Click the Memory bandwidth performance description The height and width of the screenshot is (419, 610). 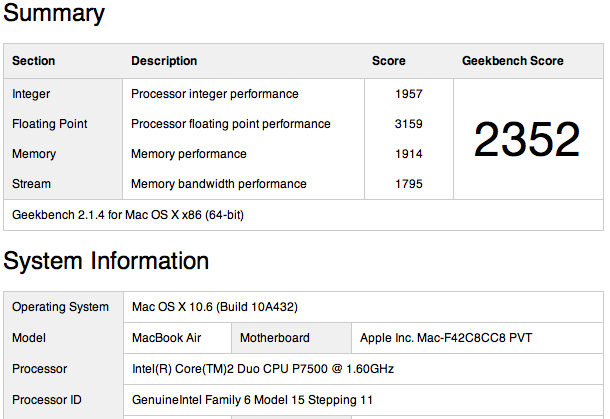tap(219, 184)
